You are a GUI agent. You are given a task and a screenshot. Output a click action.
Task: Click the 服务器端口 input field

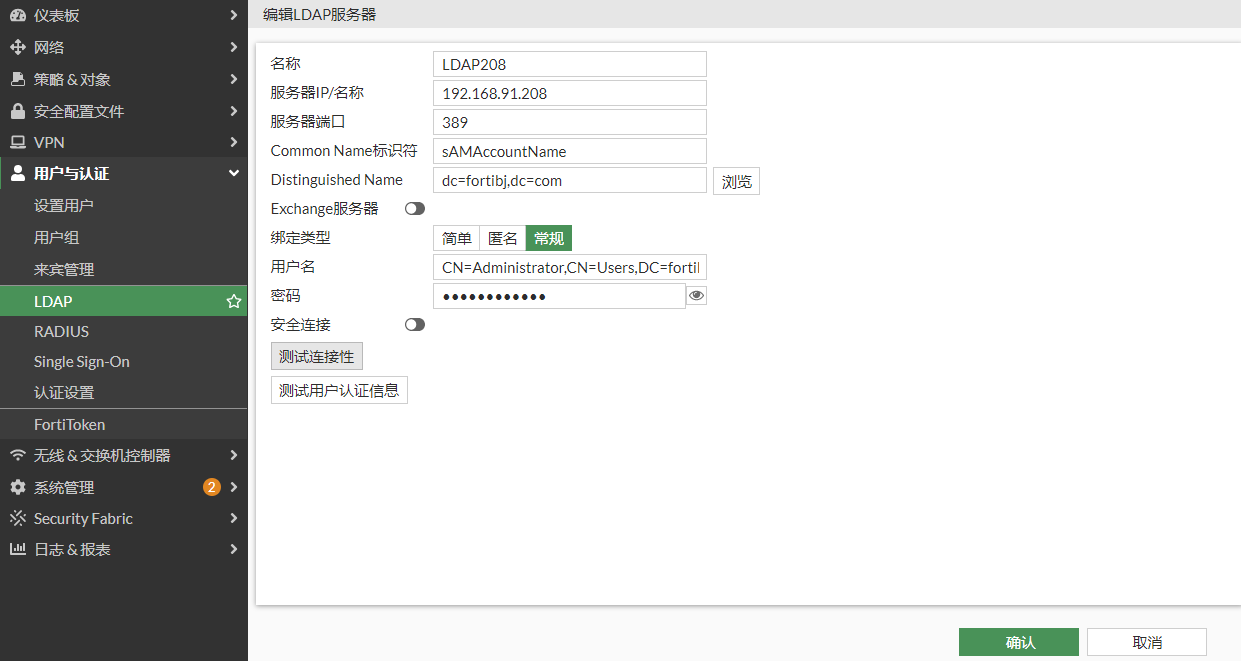570,122
